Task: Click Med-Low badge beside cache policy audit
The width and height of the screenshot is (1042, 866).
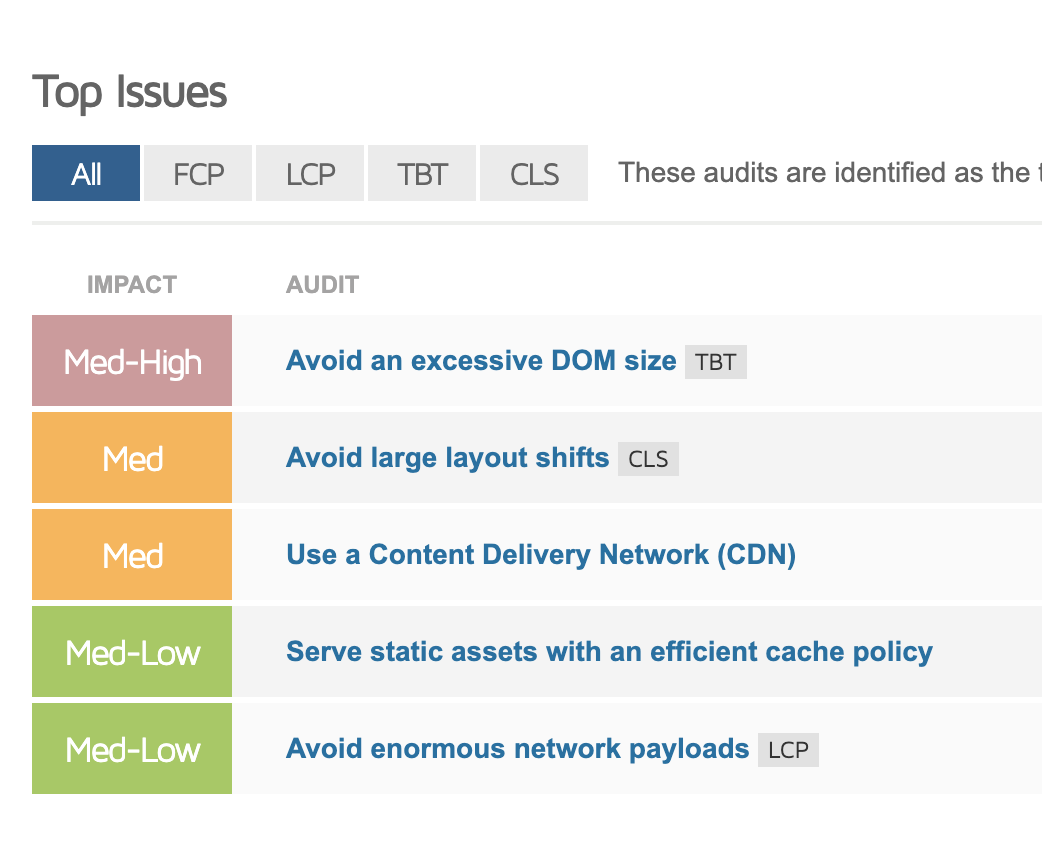Action: [x=132, y=652]
